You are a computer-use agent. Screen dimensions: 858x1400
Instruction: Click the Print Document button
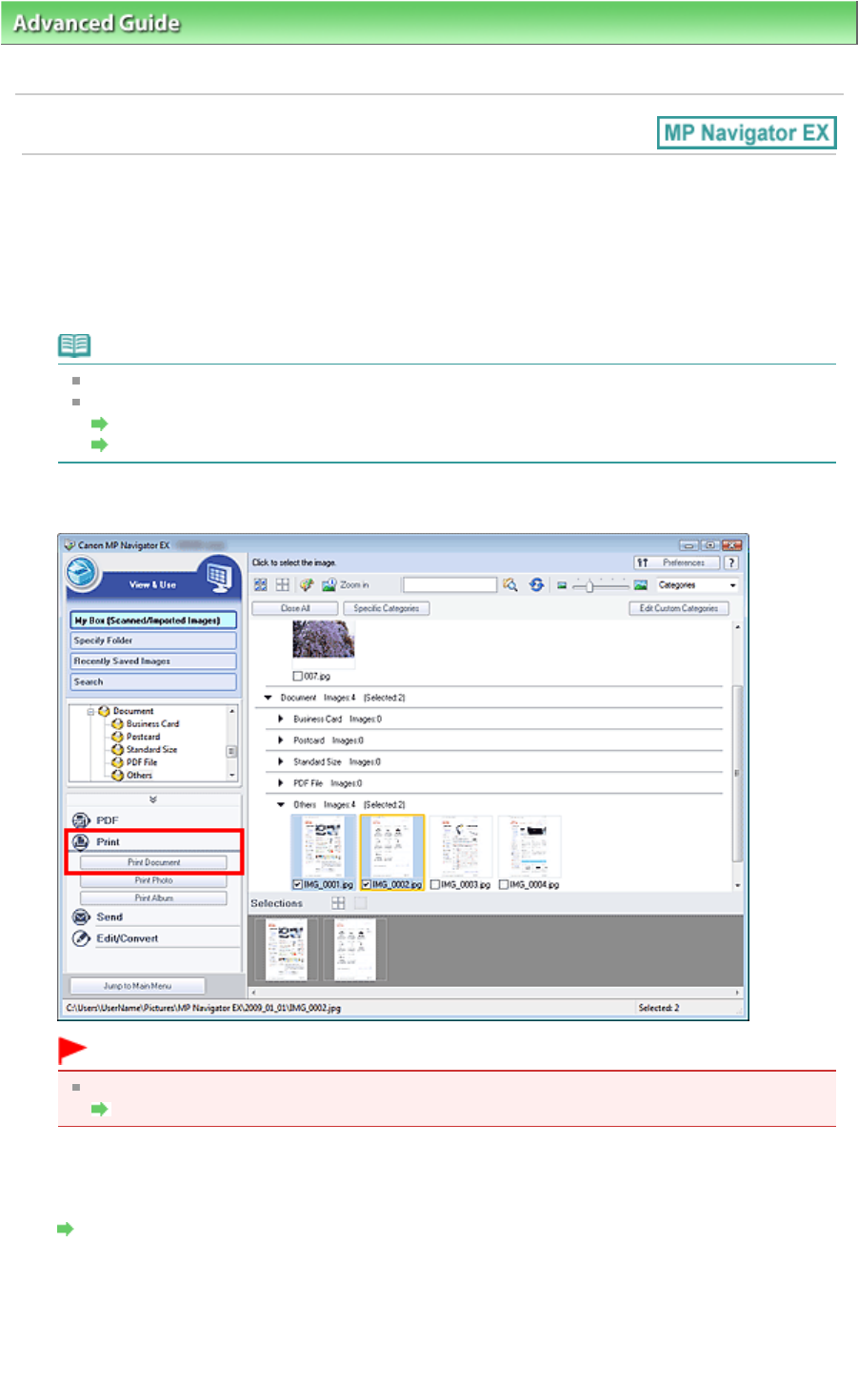coord(153,862)
